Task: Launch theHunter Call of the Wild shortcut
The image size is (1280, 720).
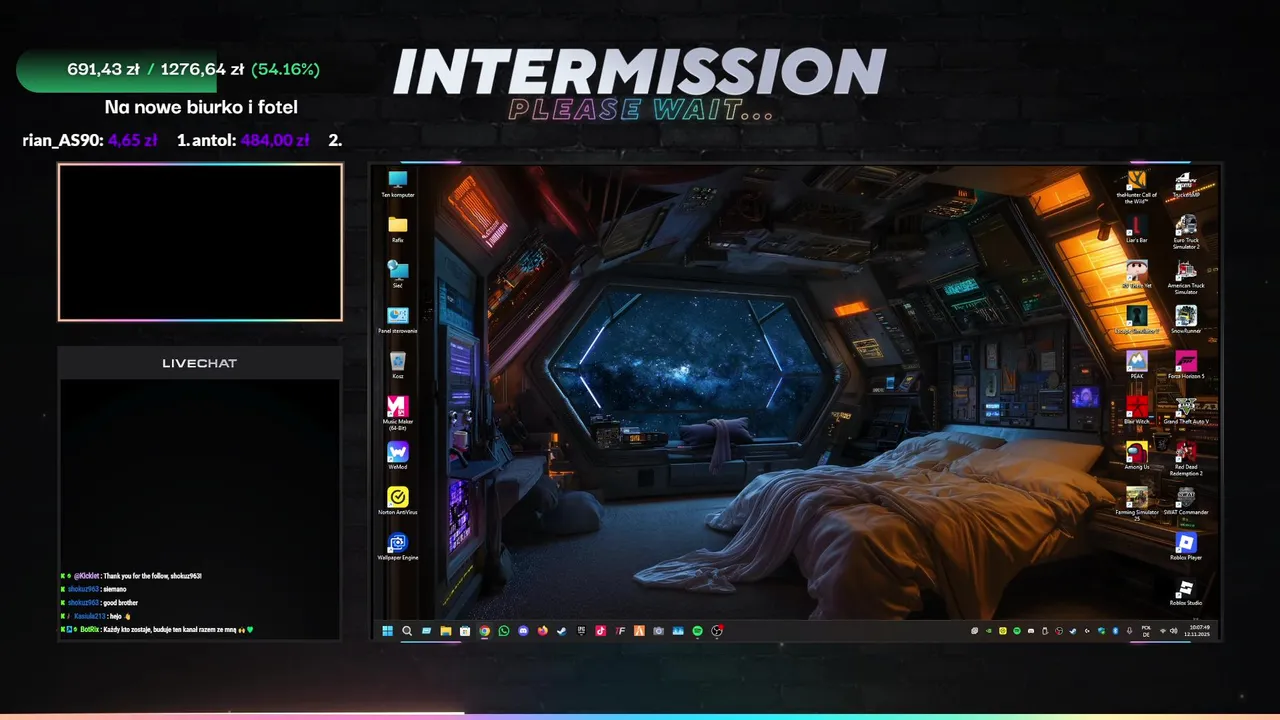Action: (x=1136, y=187)
